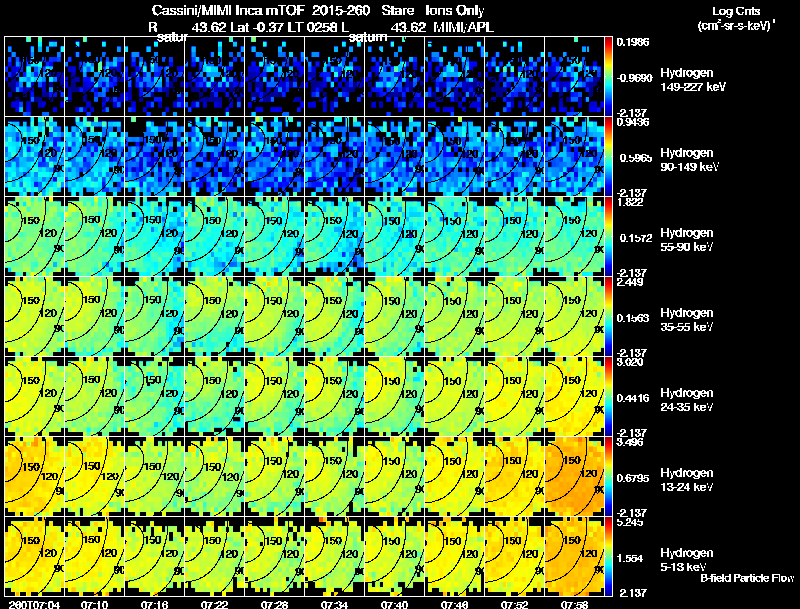Open the 149-227 keV panel at 07:46
The height and width of the screenshot is (609, 800).
454,76
